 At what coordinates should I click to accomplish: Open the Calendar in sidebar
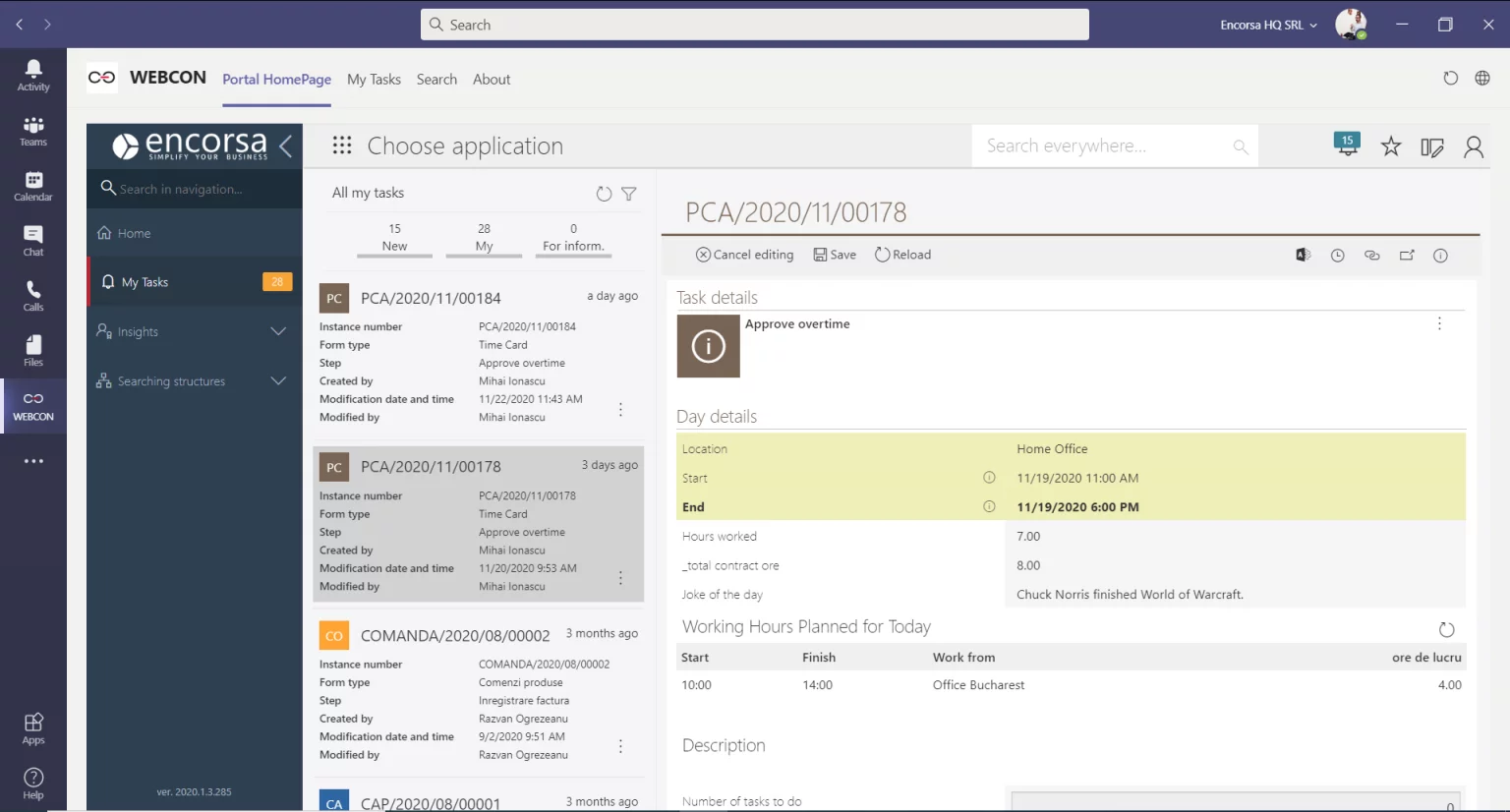33,186
